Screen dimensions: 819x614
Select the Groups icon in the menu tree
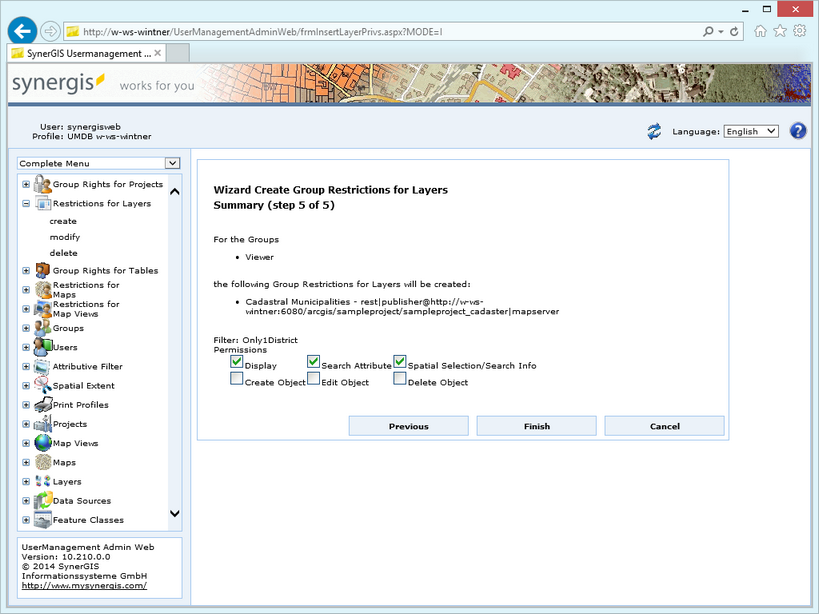pos(40,327)
